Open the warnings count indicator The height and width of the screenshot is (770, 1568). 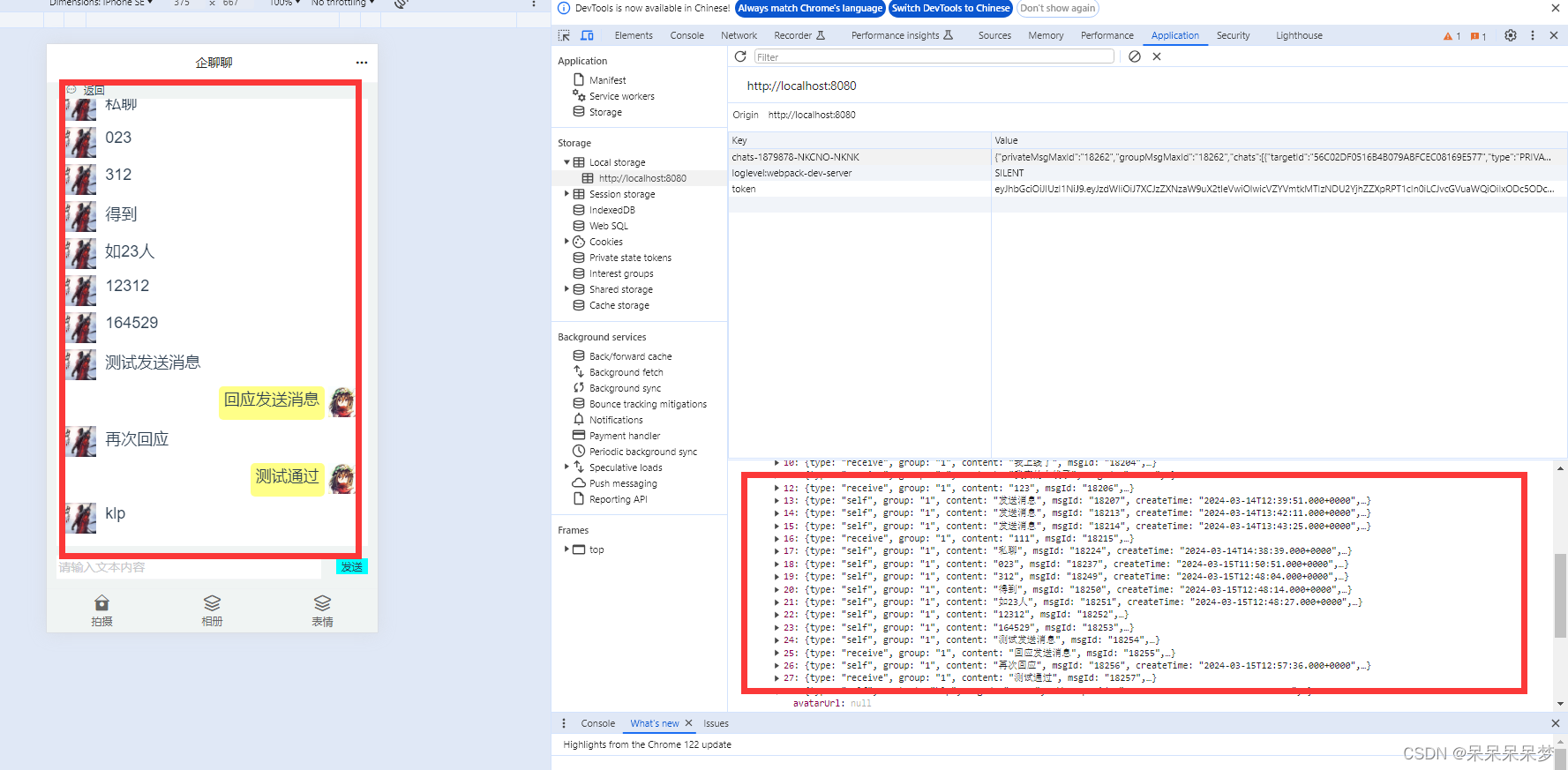pos(1452,36)
